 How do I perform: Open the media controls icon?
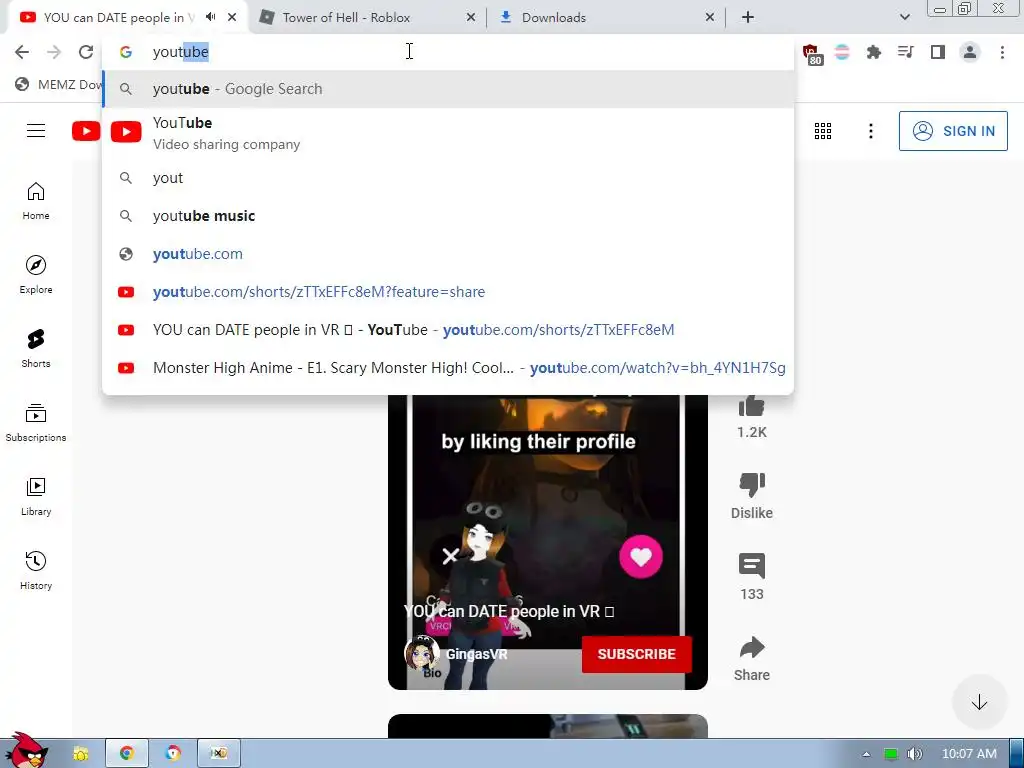pyautogui.click(x=905, y=52)
